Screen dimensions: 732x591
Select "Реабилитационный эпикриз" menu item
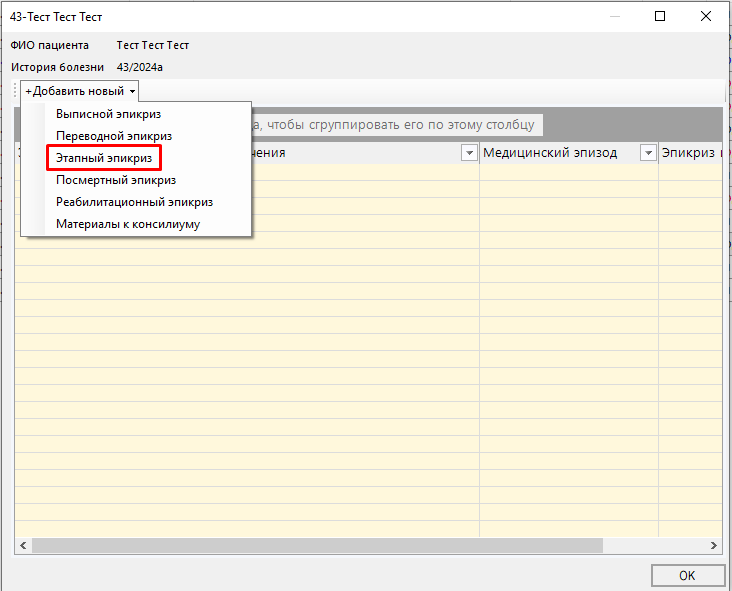point(134,202)
